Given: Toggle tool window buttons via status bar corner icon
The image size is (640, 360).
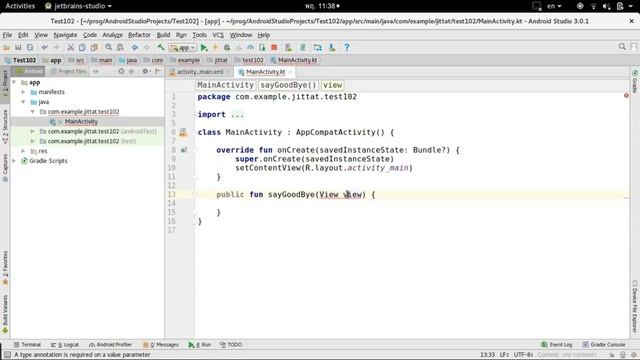Looking at the screenshot, I should tap(7, 355).
